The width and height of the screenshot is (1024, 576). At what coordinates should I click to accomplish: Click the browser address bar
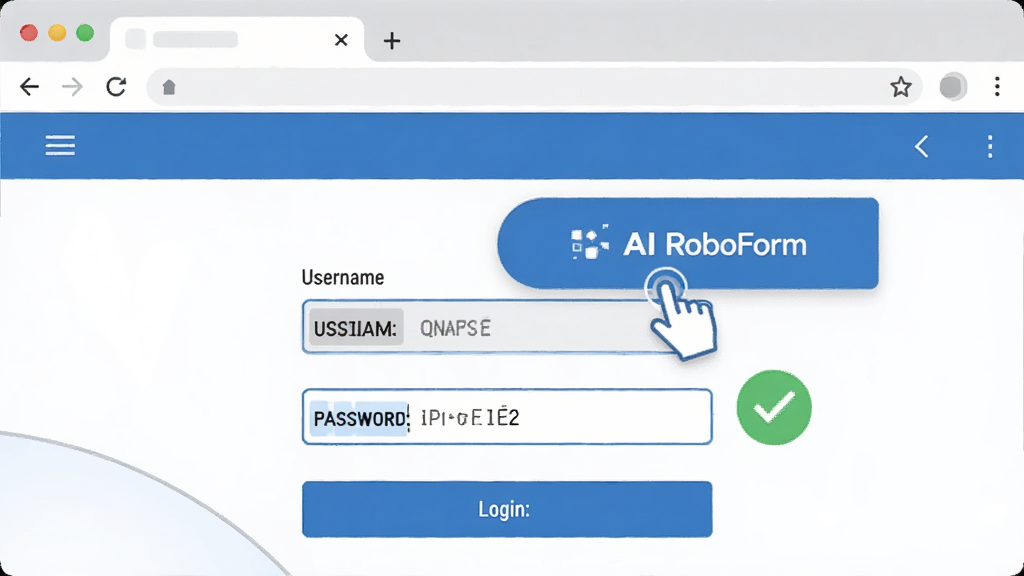(534, 87)
